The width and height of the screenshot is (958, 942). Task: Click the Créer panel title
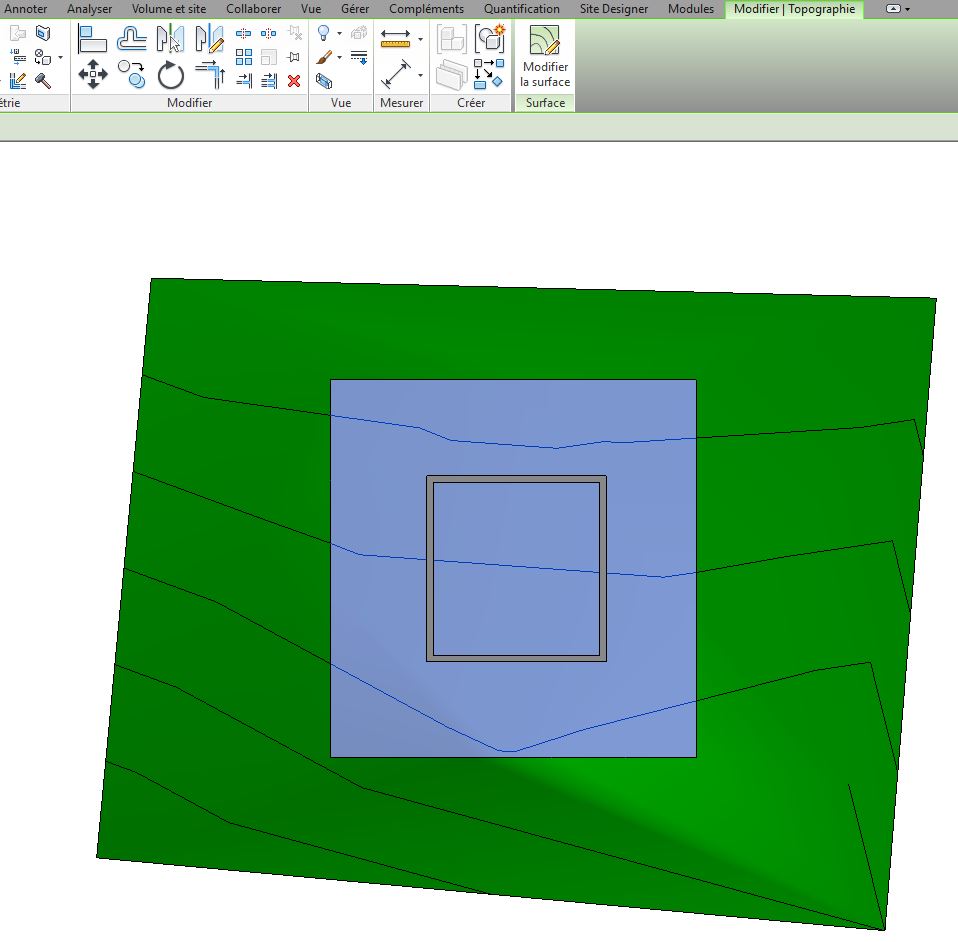coord(471,103)
